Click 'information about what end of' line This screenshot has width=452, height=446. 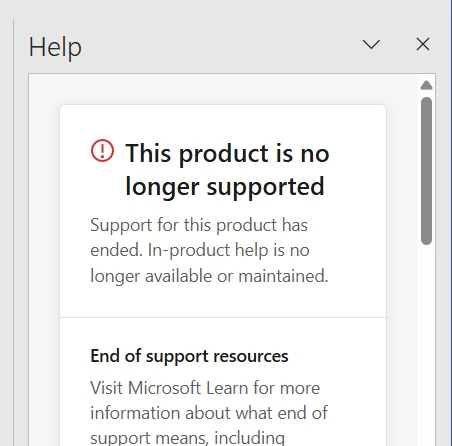[x=209, y=413]
